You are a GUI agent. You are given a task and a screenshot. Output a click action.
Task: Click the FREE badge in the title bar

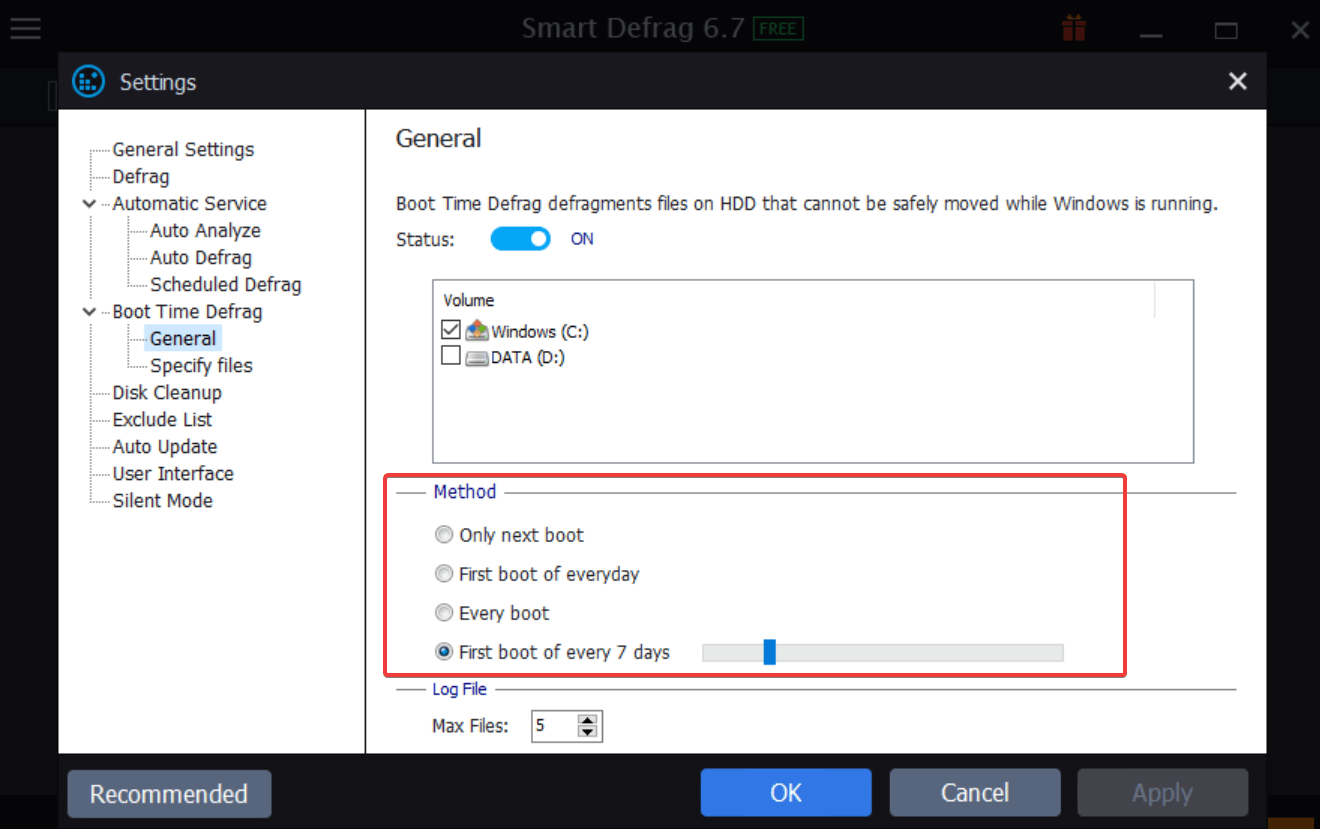tap(778, 28)
